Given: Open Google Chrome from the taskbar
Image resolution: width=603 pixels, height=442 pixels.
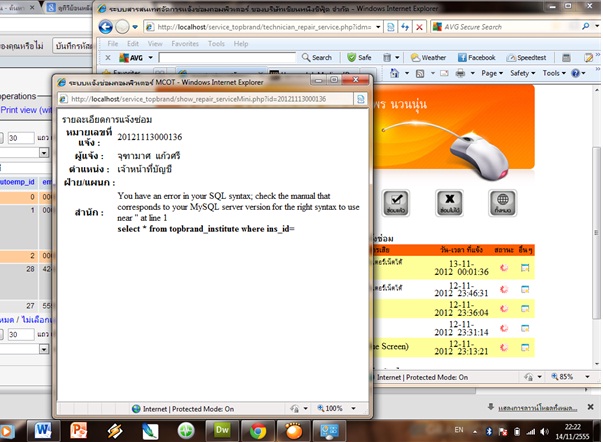Looking at the screenshot, I should 258,431.
